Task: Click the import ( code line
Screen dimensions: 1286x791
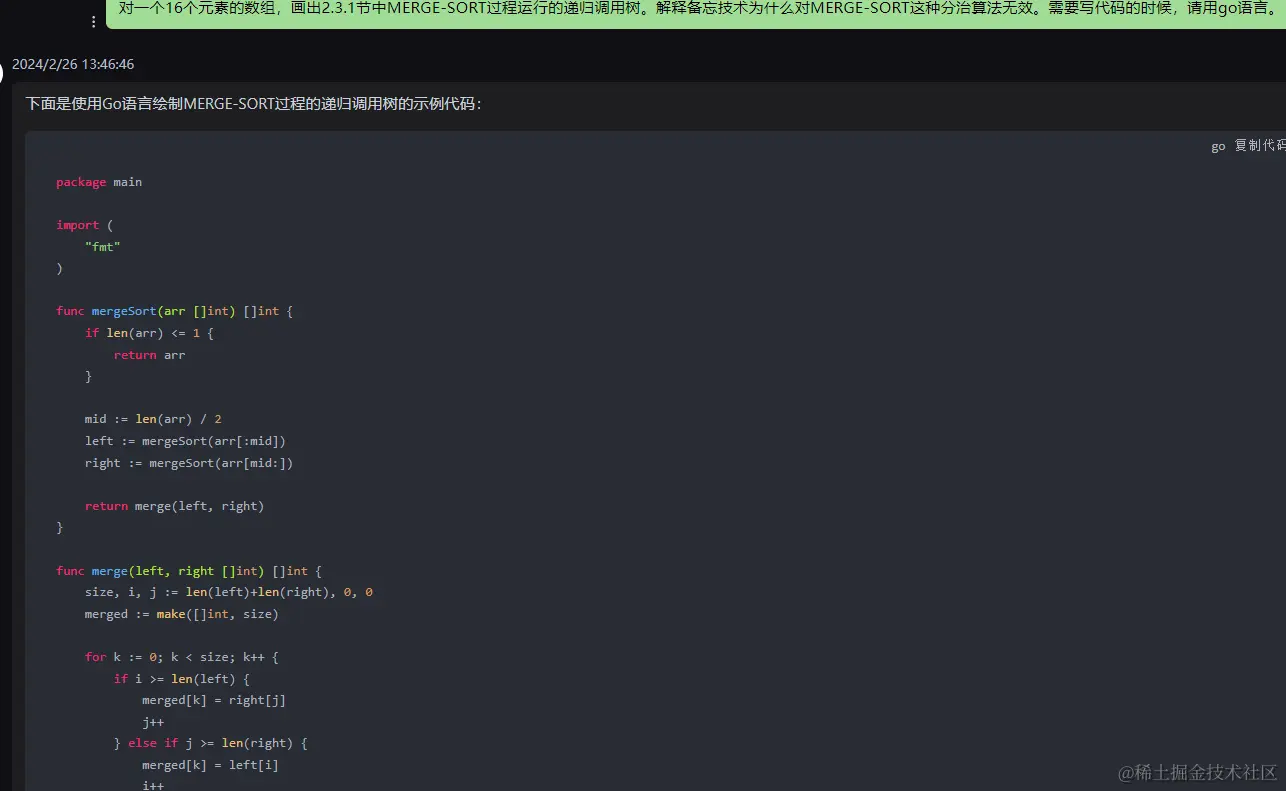Action: click(x=85, y=225)
